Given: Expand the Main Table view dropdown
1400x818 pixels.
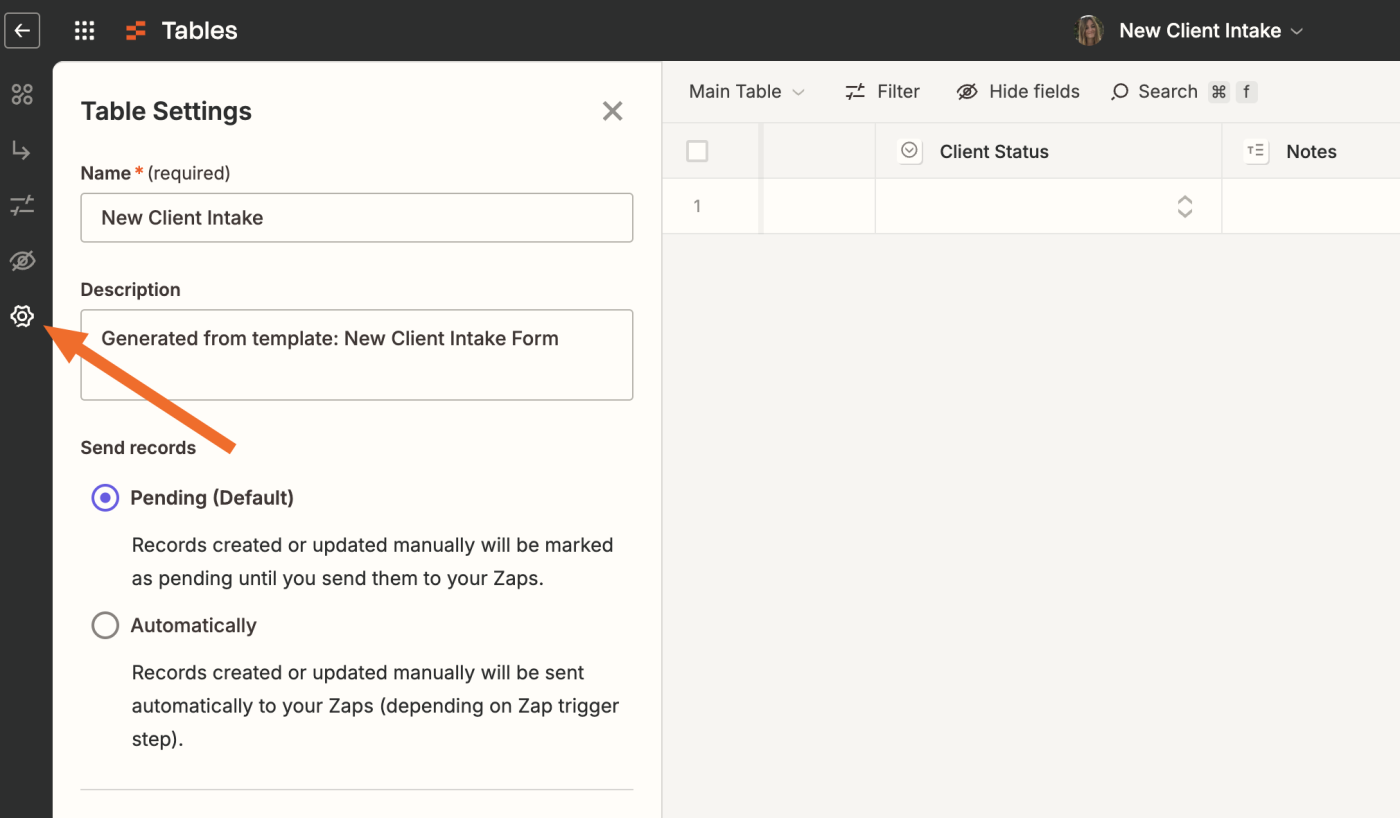Looking at the screenshot, I should [x=746, y=92].
